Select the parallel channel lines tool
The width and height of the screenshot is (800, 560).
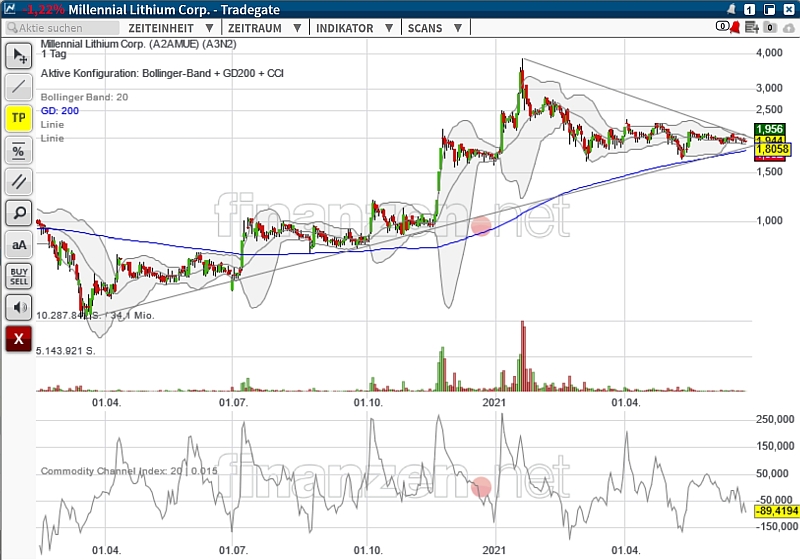[18, 181]
